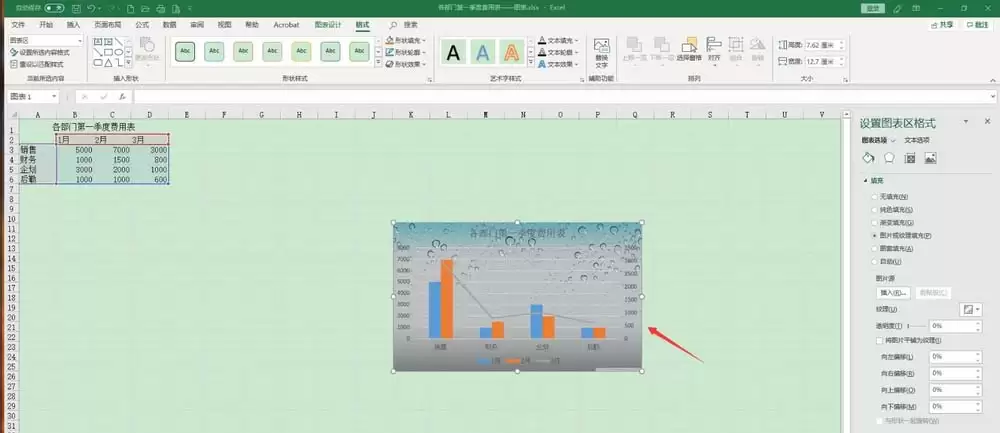Image resolution: width=1000 pixels, height=433 pixels.
Task: Collapse the Fill section in format pane
Action: click(867, 180)
